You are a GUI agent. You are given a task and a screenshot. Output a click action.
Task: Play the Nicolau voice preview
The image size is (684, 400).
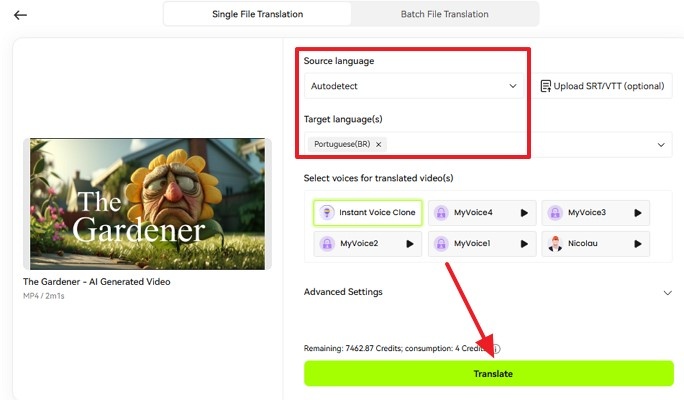click(x=637, y=244)
